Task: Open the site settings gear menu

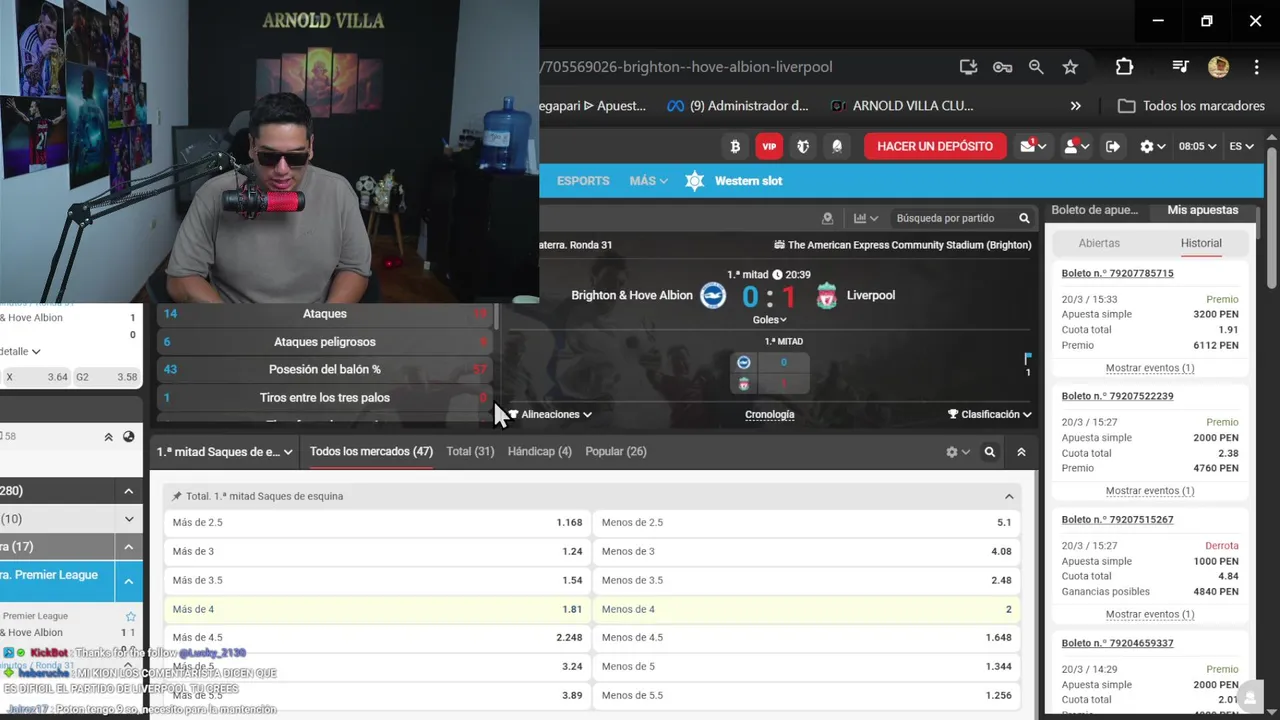Action: (x=1153, y=146)
